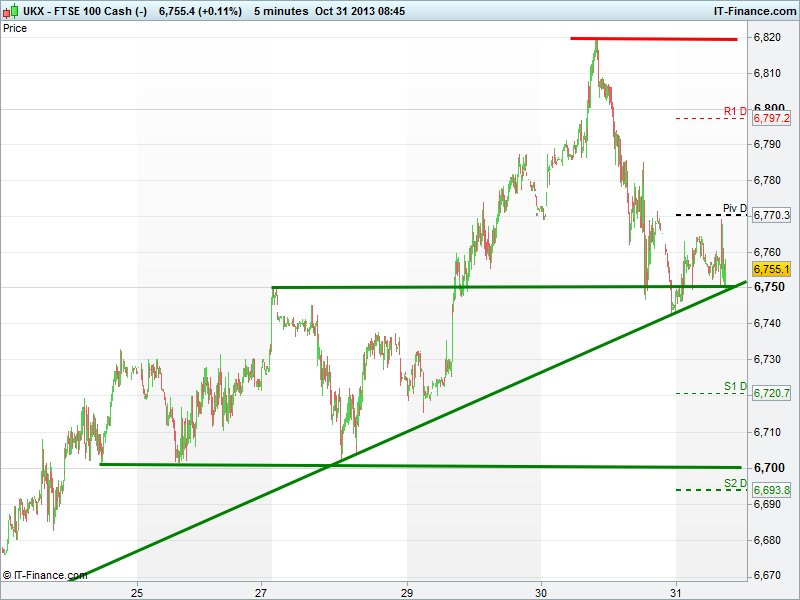The height and width of the screenshot is (600, 800).
Task: Click the 6,680 price axis label
Action: click(767, 540)
